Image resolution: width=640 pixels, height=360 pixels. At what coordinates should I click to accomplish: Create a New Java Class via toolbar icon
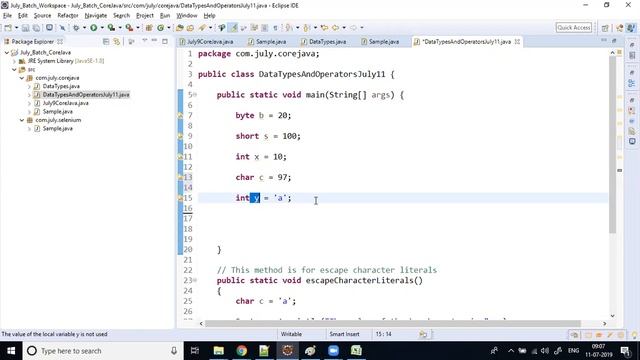click(x=160, y=28)
